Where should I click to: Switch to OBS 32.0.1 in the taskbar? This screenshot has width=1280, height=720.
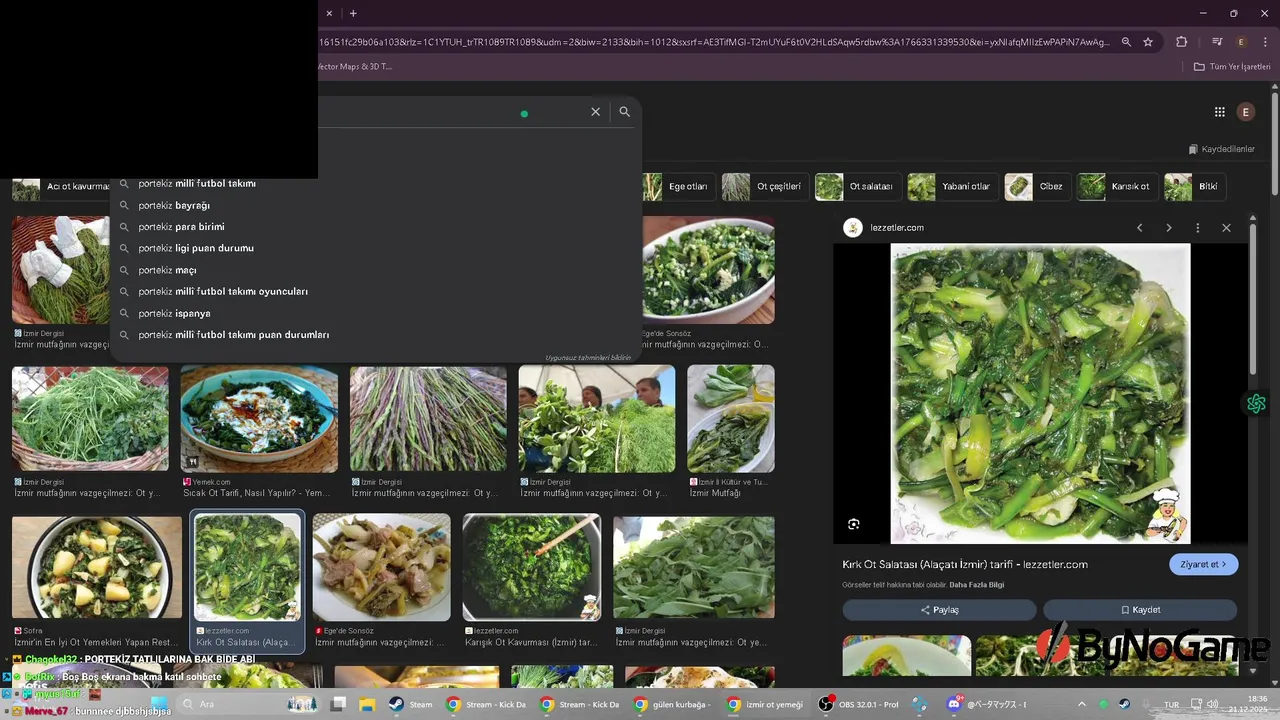(x=859, y=704)
